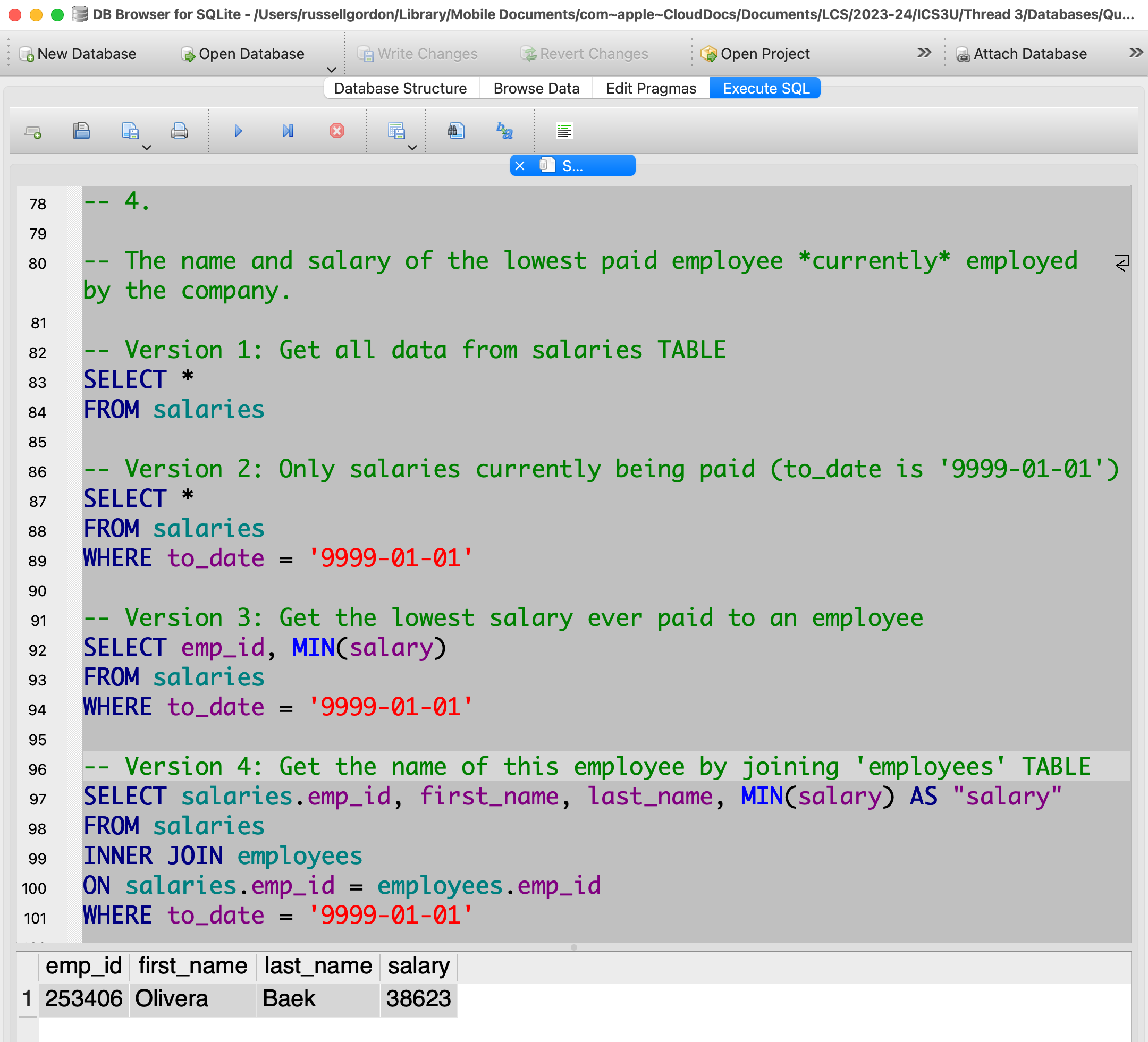Expand the Save SQL file dropdown arrow
The image size is (1148, 1042).
point(146,148)
